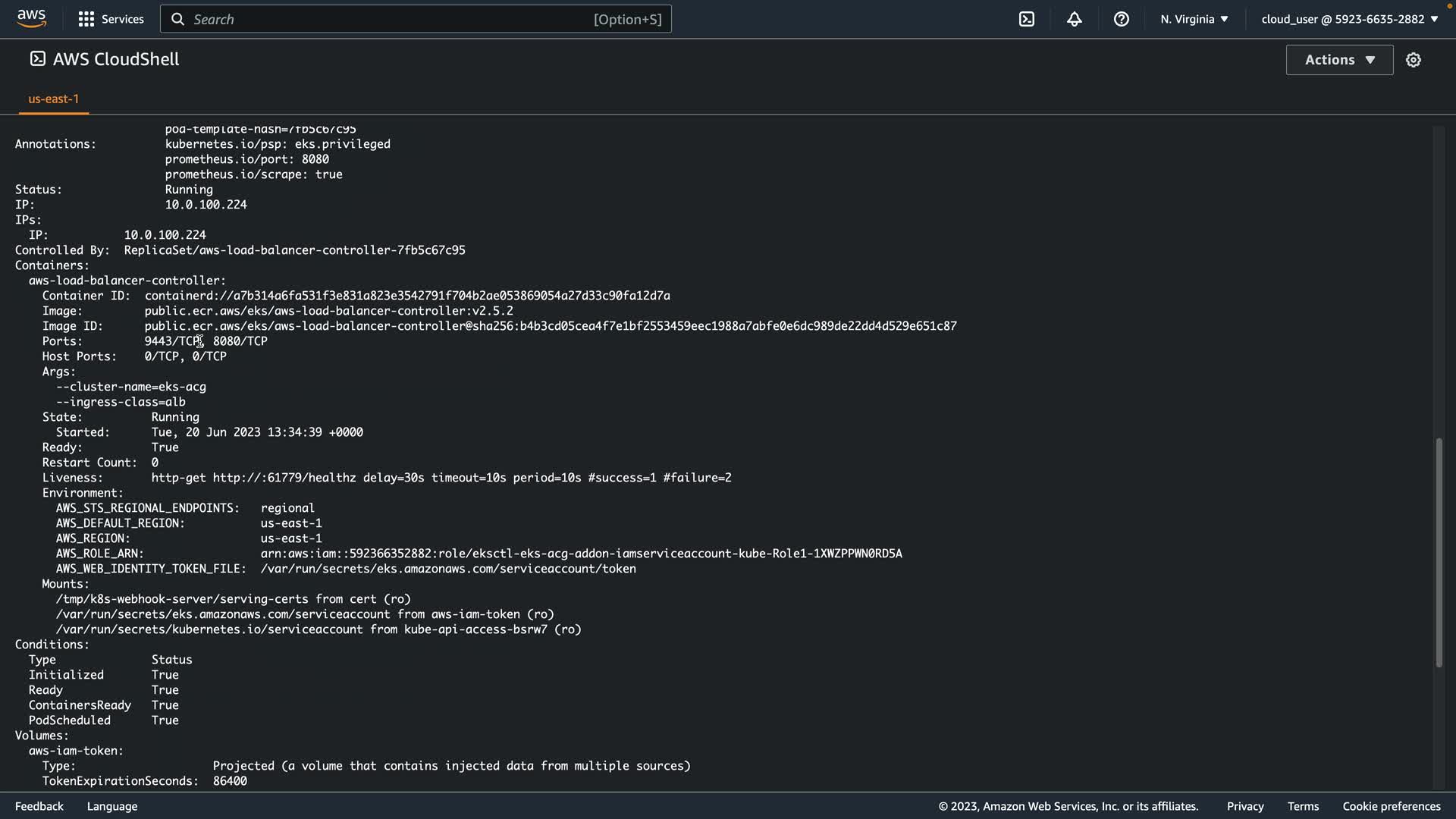Click the terminal vertical scrollbar thumb
The image size is (1456, 819).
click(1439, 553)
